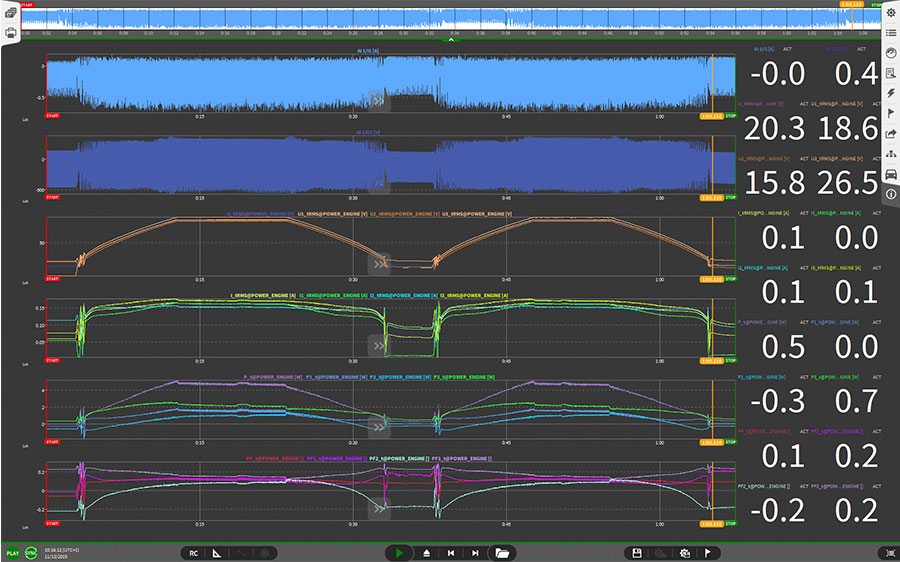Toggle the green PLAY mode indicator

click(12, 552)
